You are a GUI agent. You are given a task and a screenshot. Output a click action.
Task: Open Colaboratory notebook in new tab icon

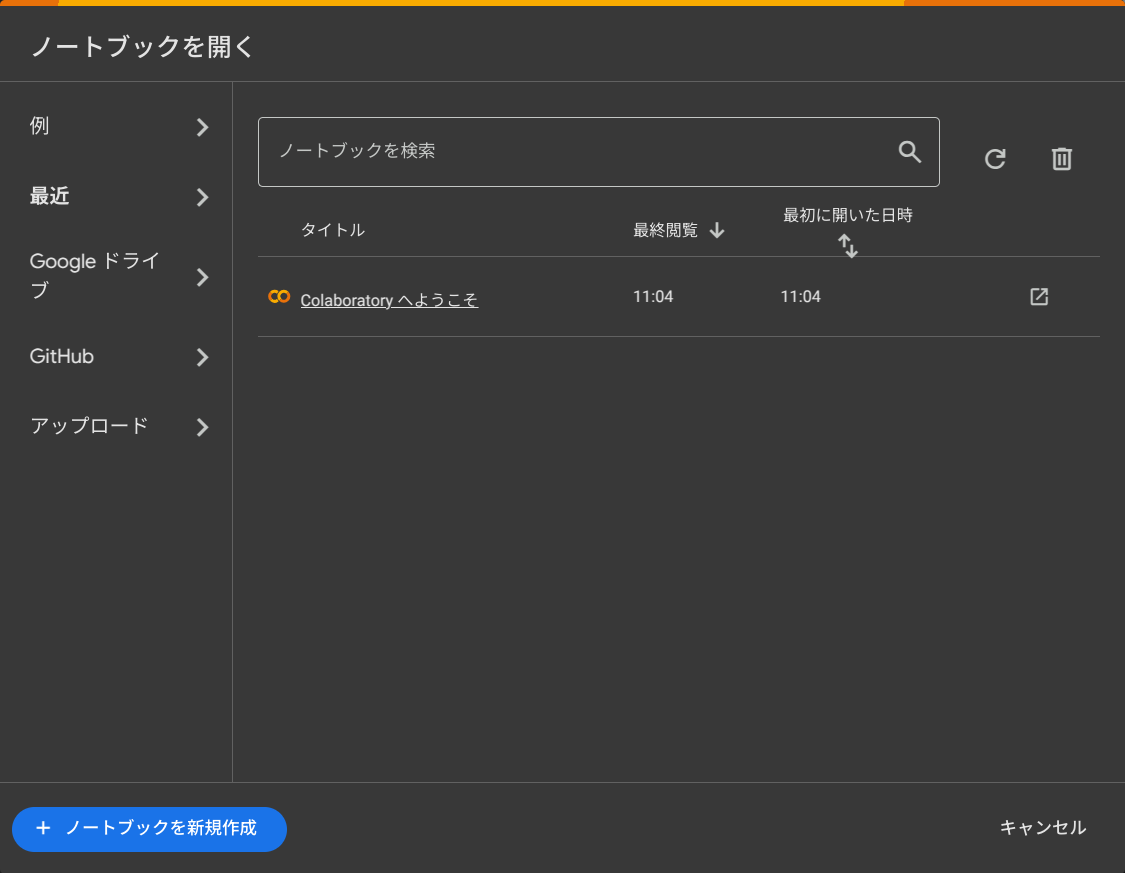(1039, 296)
